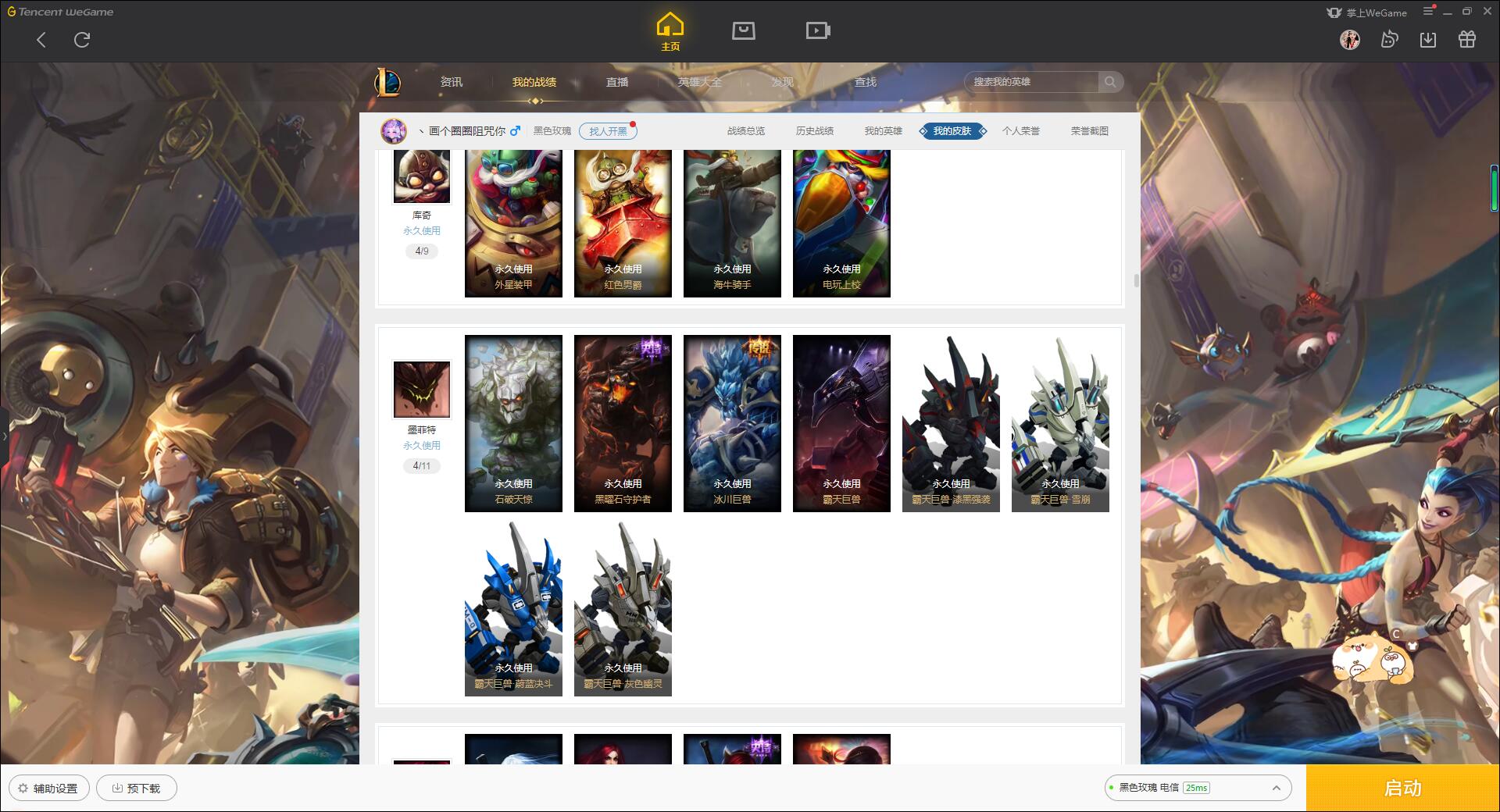Open the 黑色玫瑰 电信 server dropdown
This screenshot has width=1500, height=812.
pyautogui.click(x=1197, y=788)
